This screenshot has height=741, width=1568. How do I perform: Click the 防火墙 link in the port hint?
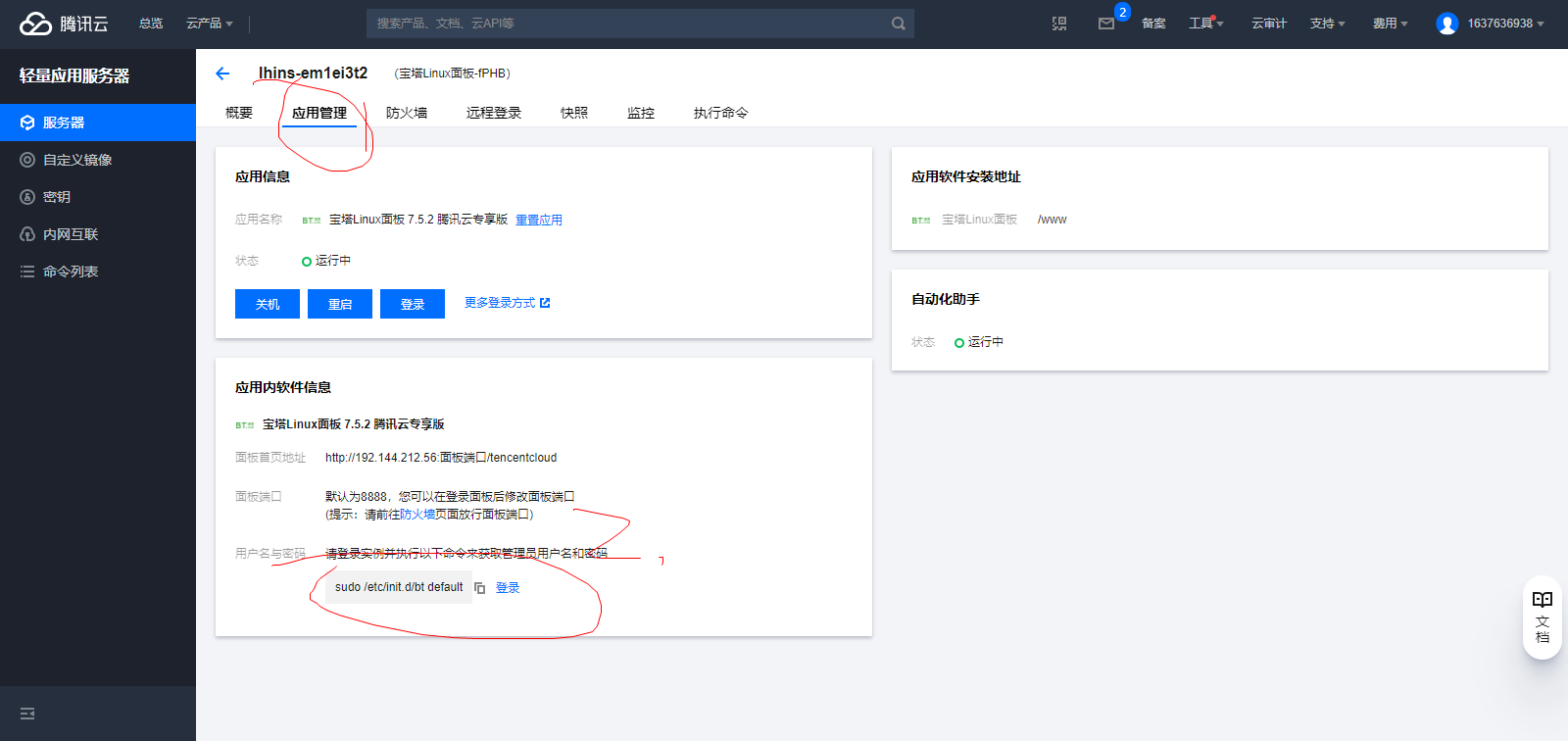tap(417, 515)
